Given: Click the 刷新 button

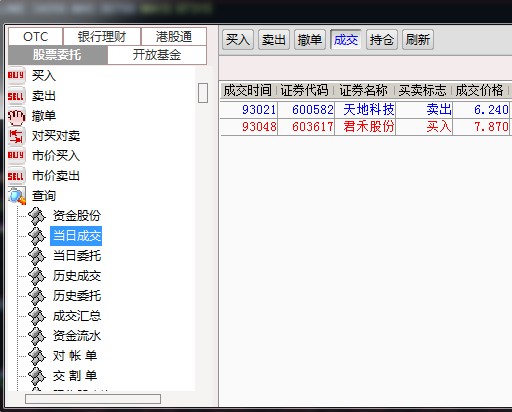Looking at the screenshot, I should pyautogui.click(x=418, y=40).
